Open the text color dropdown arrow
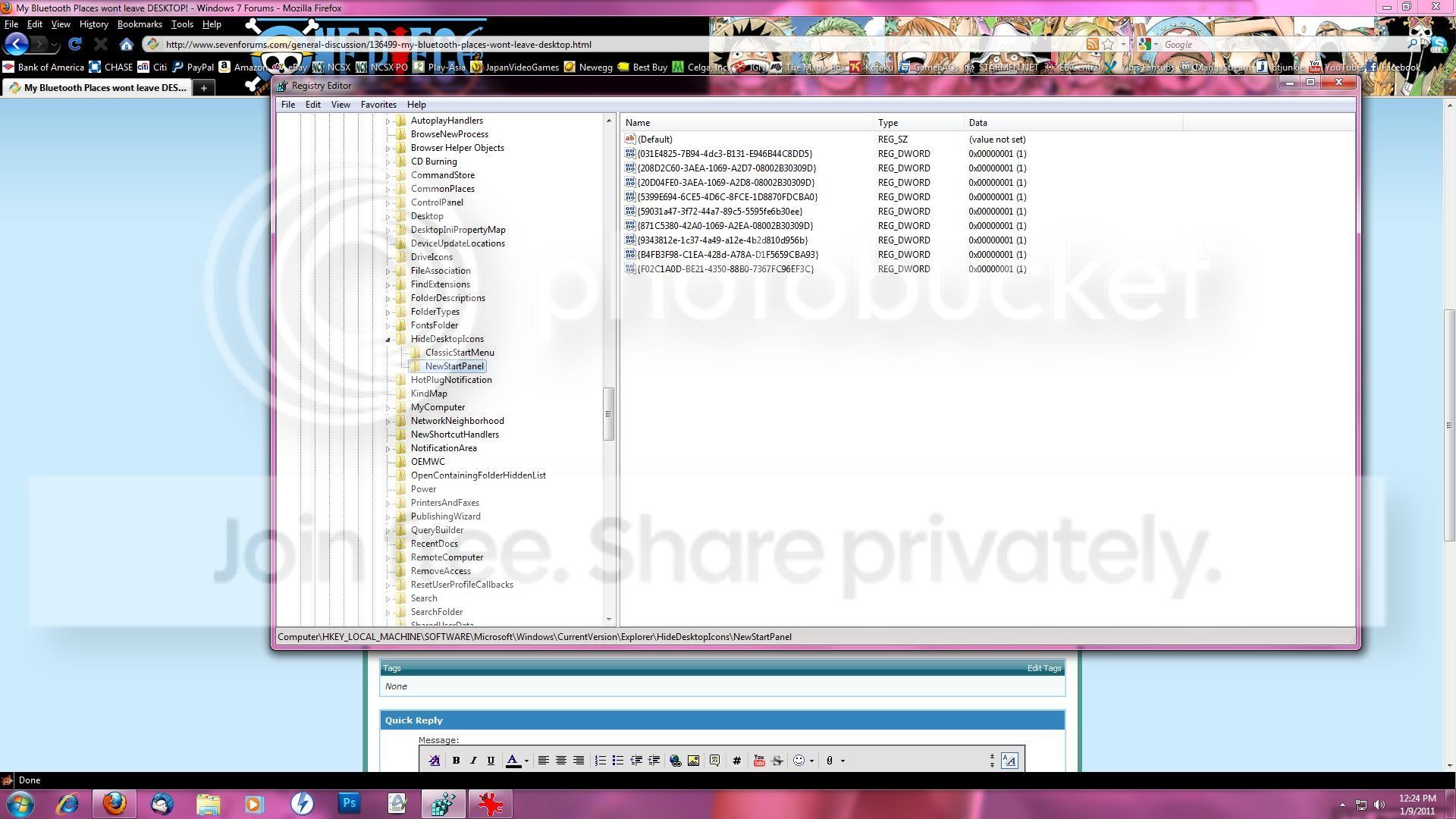The width and height of the screenshot is (1456, 819). 526,761
